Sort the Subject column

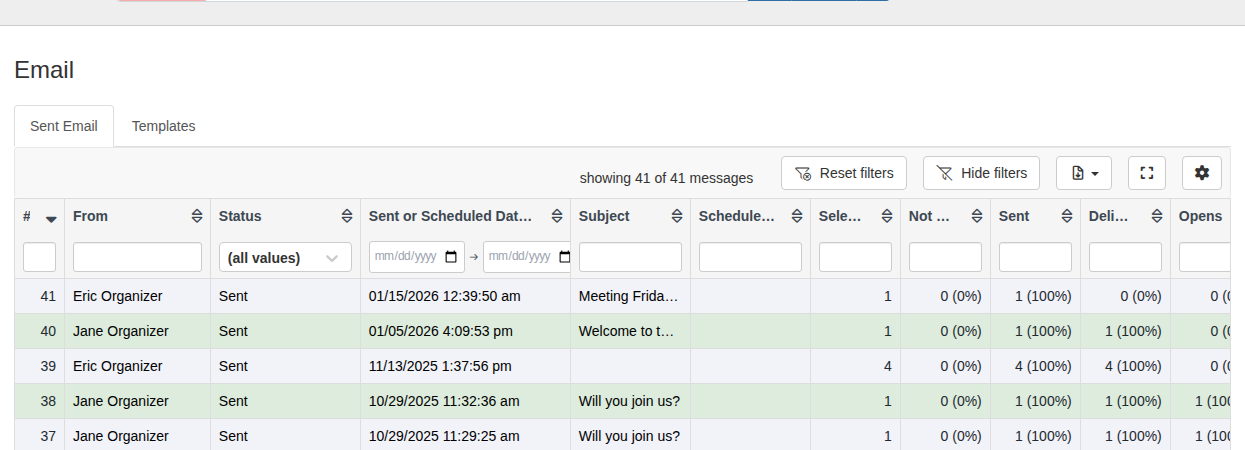pos(677,216)
